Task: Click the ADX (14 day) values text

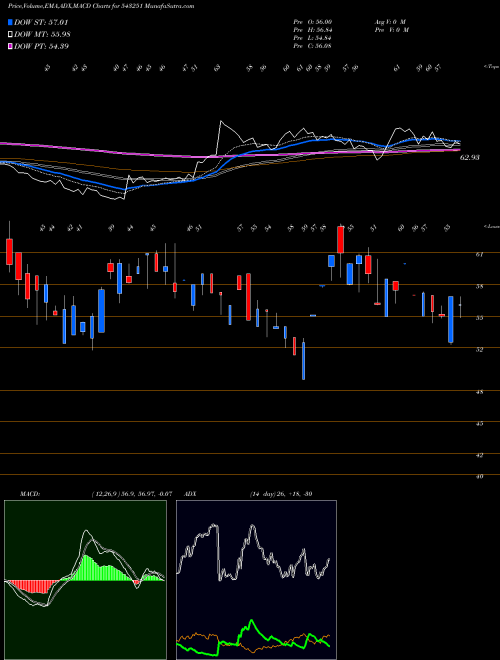Action: point(281,494)
